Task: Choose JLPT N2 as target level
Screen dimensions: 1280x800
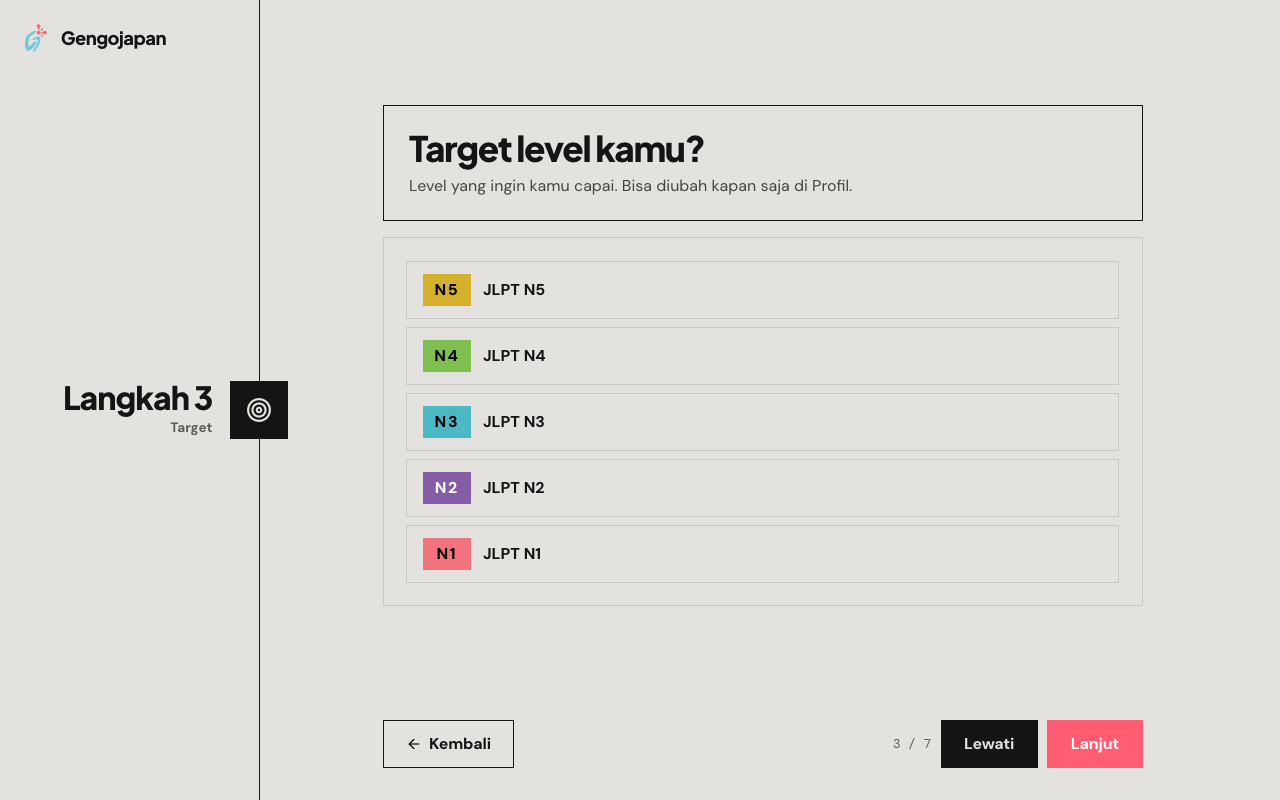Action: pos(762,488)
